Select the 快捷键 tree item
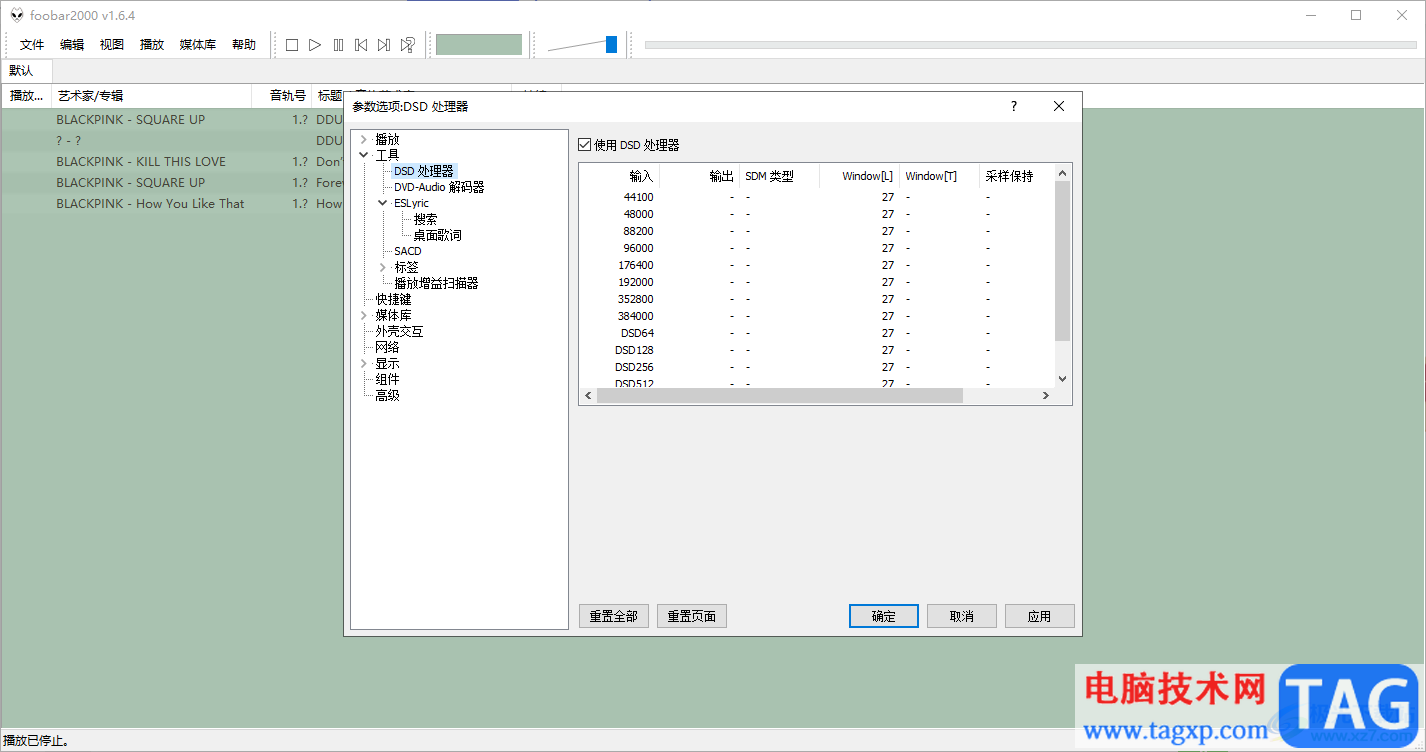 click(393, 299)
